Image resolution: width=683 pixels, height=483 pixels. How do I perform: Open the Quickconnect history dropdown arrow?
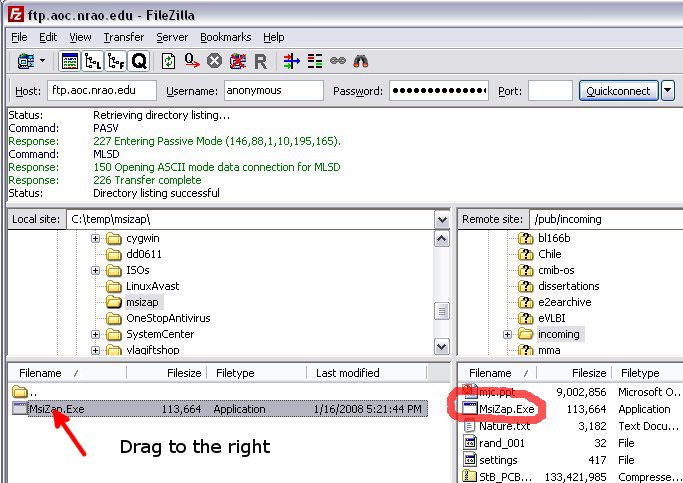668,91
